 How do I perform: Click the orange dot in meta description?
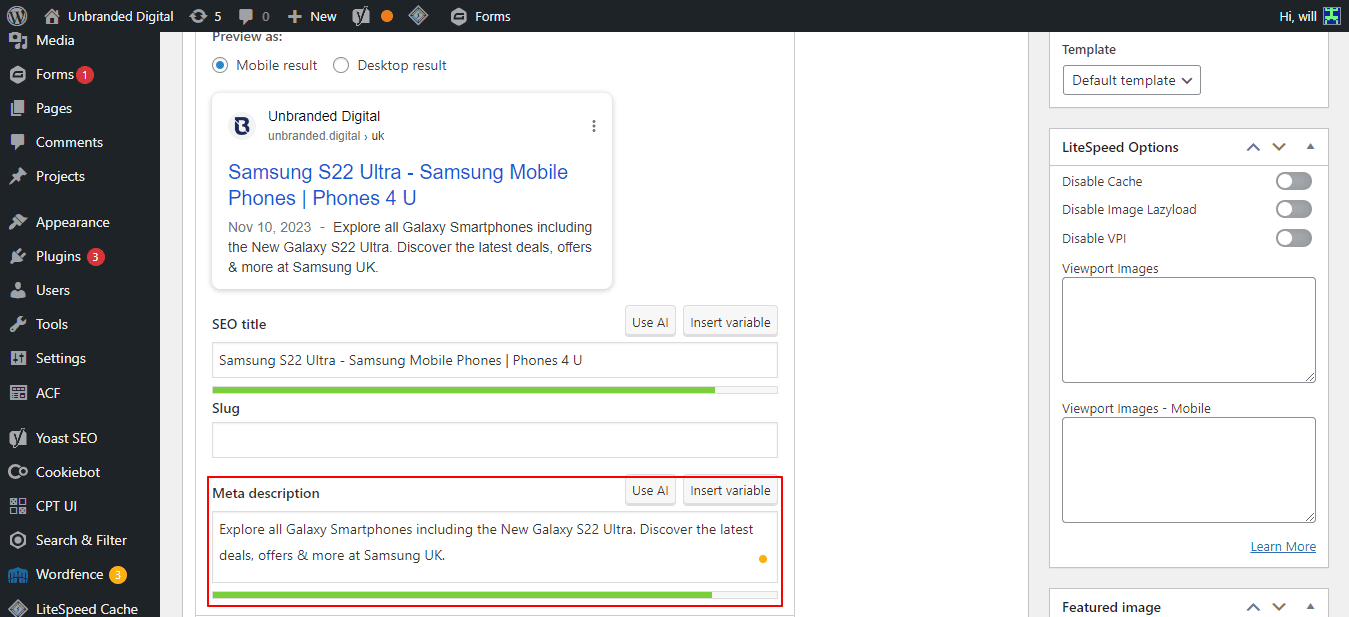pyautogui.click(x=763, y=559)
